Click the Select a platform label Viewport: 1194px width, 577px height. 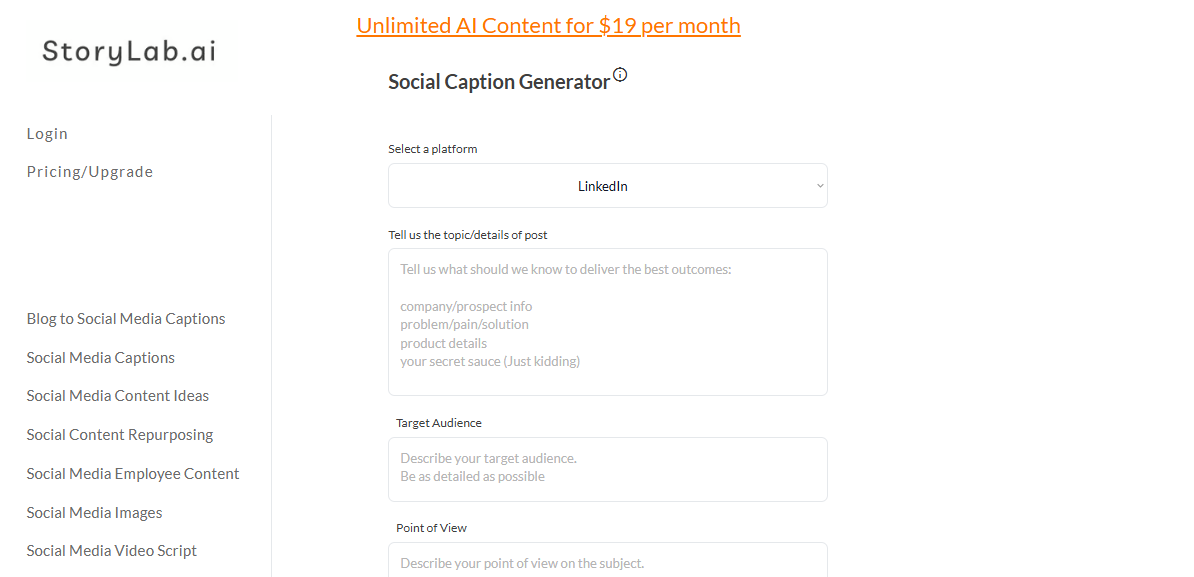433,149
